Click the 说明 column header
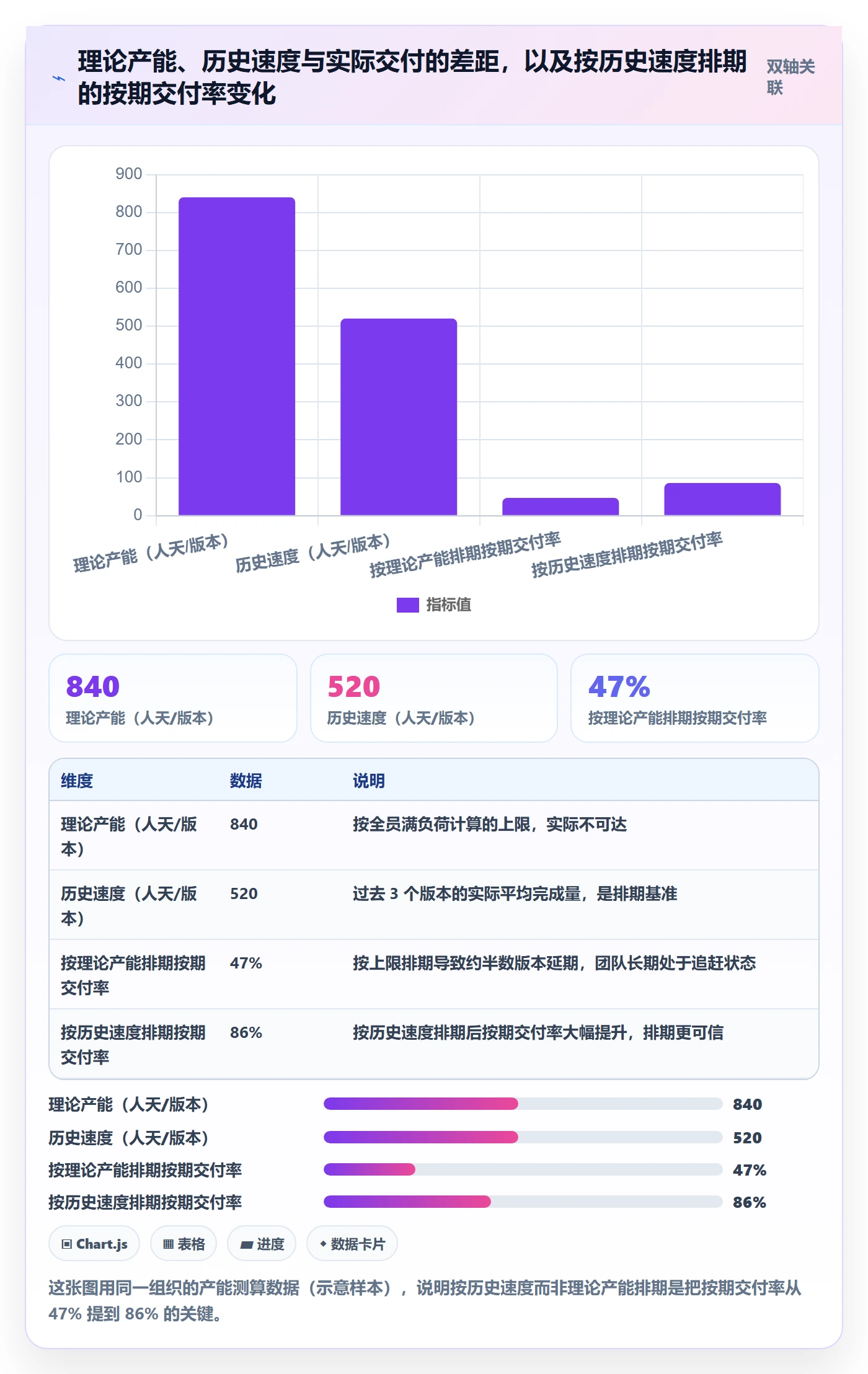 click(369, 781)
